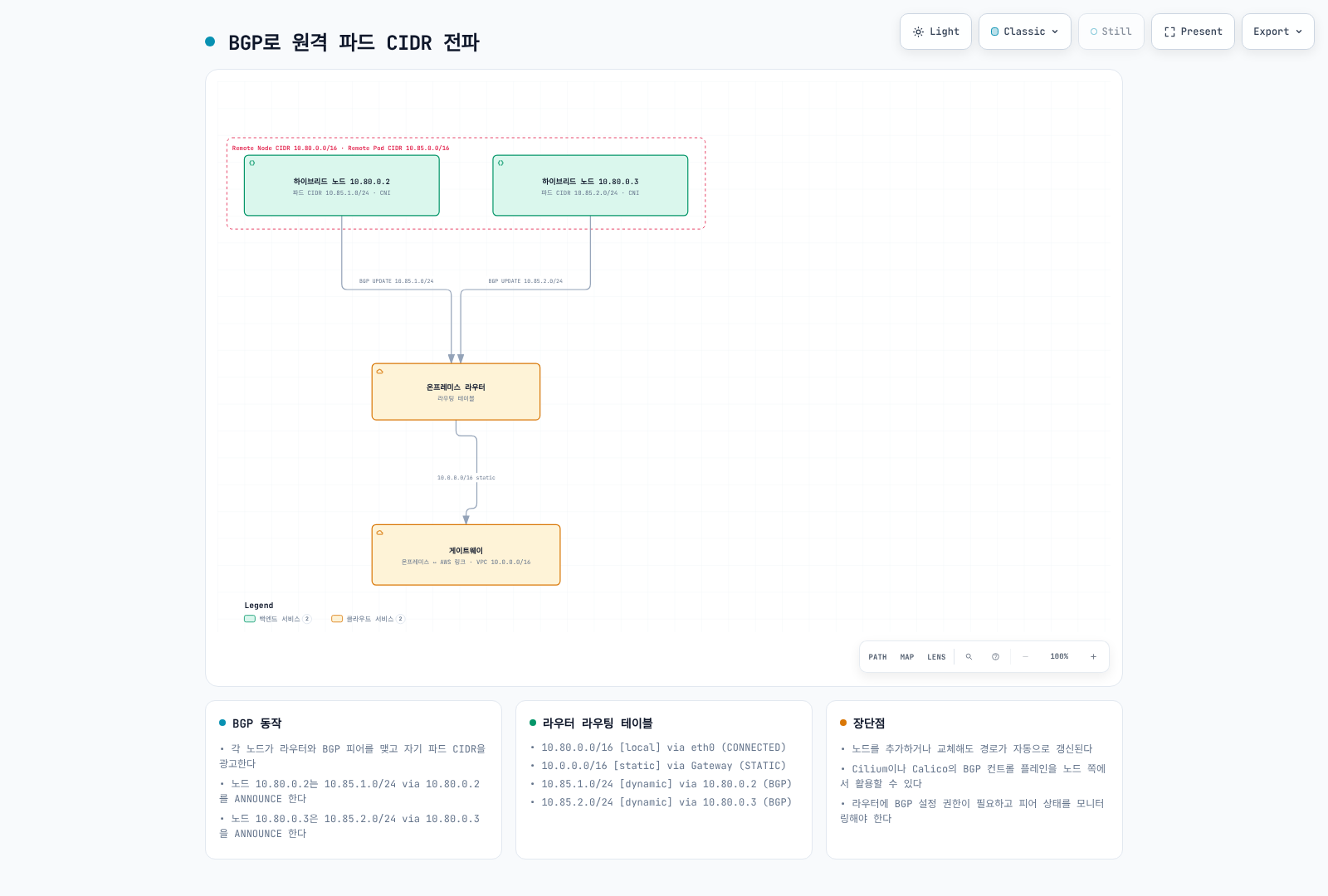1328x896 pixels.
Task: Switch to PATH view mode
Action: (877, 657)
